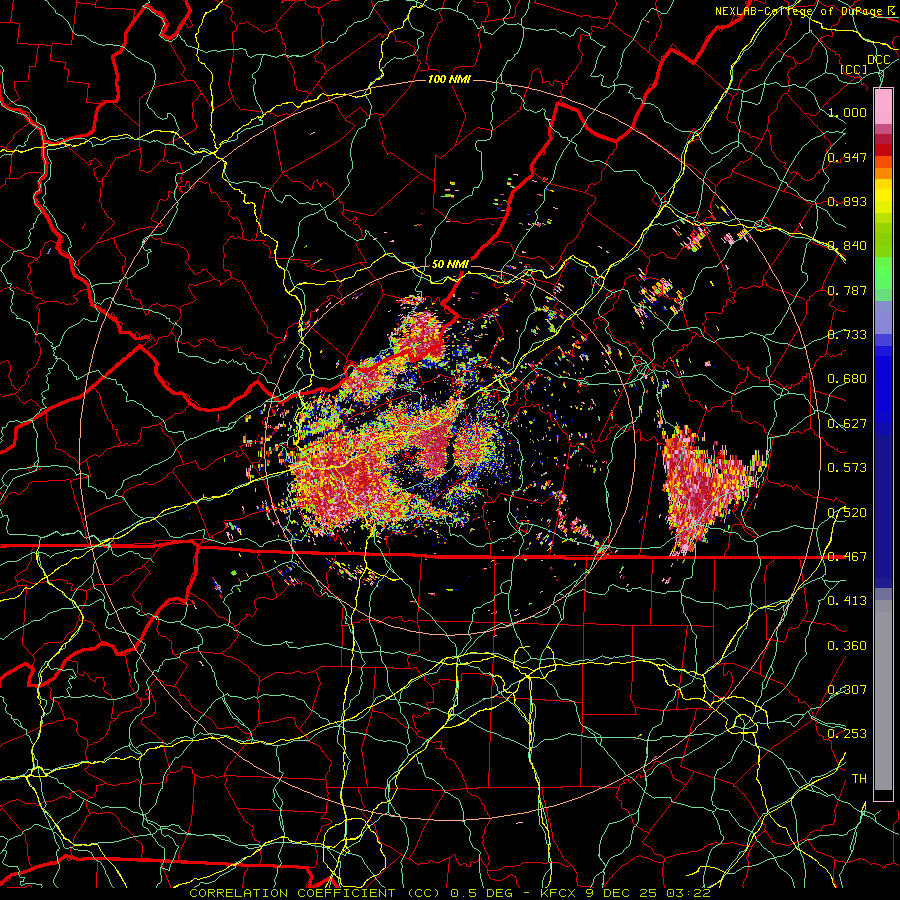Click the 0.253 color scale value
900x900 pixels.
[847, 734]
